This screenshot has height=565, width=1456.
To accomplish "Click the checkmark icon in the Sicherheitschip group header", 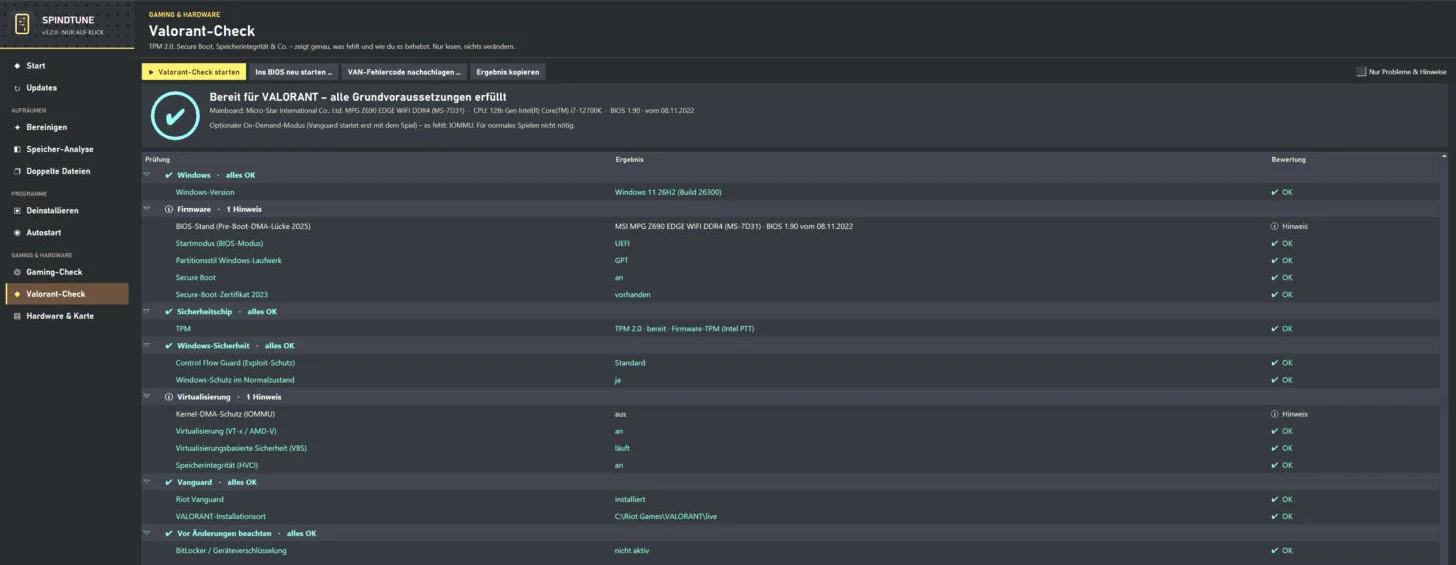I will 169,311.
